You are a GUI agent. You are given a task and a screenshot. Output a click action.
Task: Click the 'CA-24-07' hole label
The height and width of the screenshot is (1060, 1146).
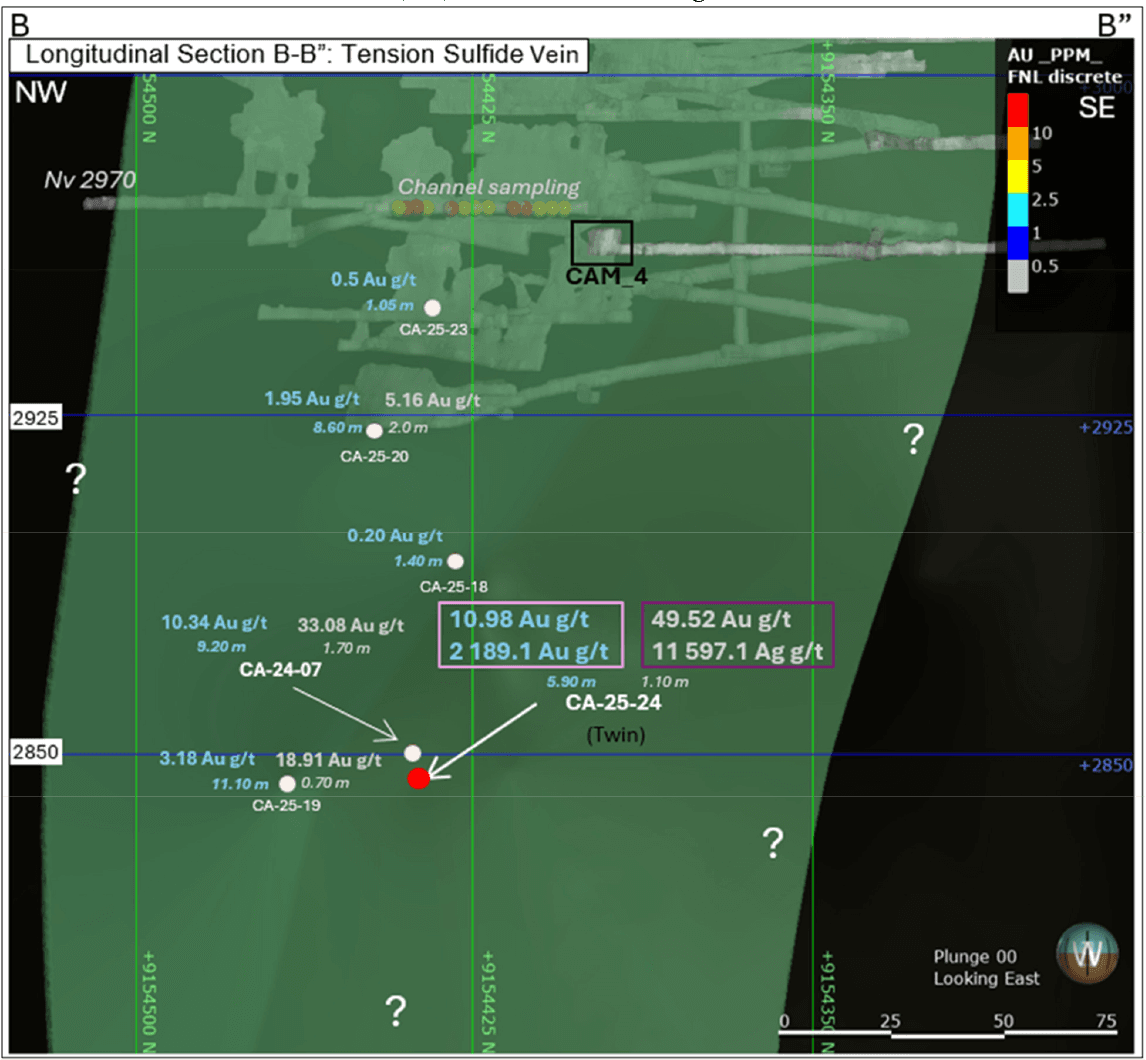pyautogui.click(x=281, y=670)
